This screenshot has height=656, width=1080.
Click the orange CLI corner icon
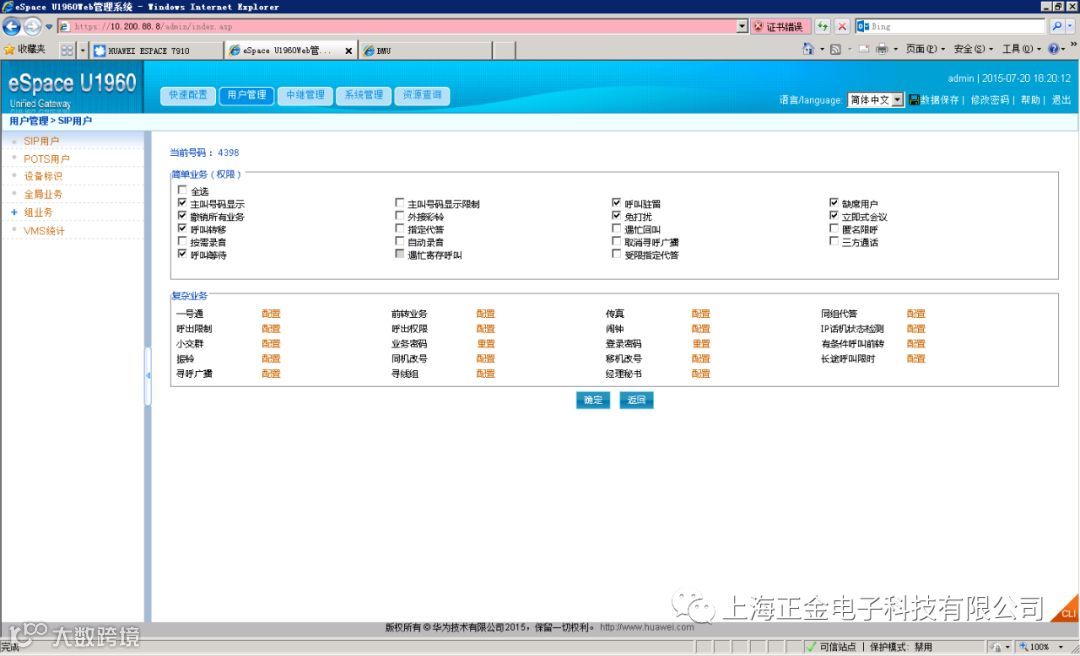[x=1066, y=610]
